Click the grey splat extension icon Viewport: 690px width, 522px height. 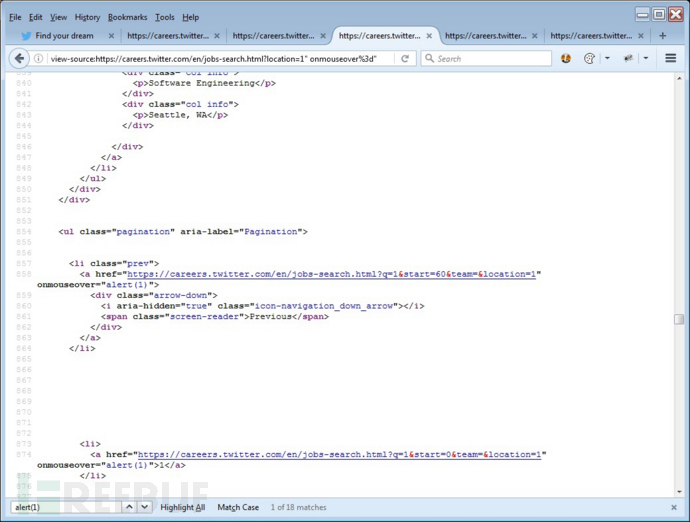click(628, 58)
